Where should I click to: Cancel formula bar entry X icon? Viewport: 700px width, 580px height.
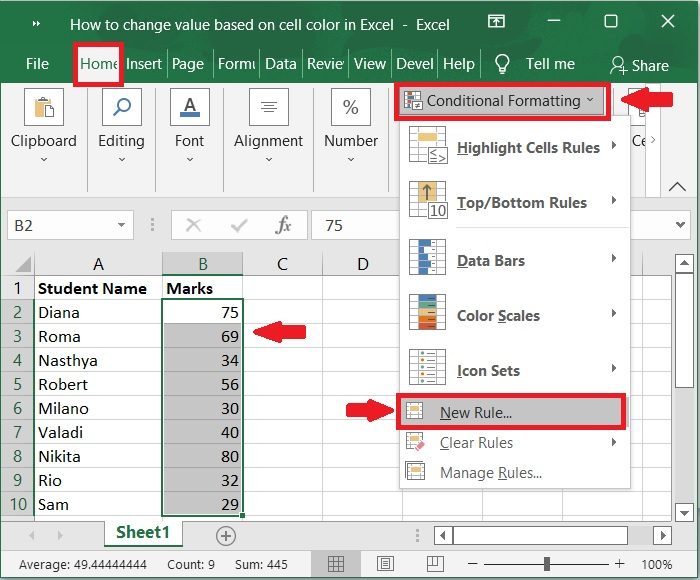pyautogui.click(x=193, y=225)
